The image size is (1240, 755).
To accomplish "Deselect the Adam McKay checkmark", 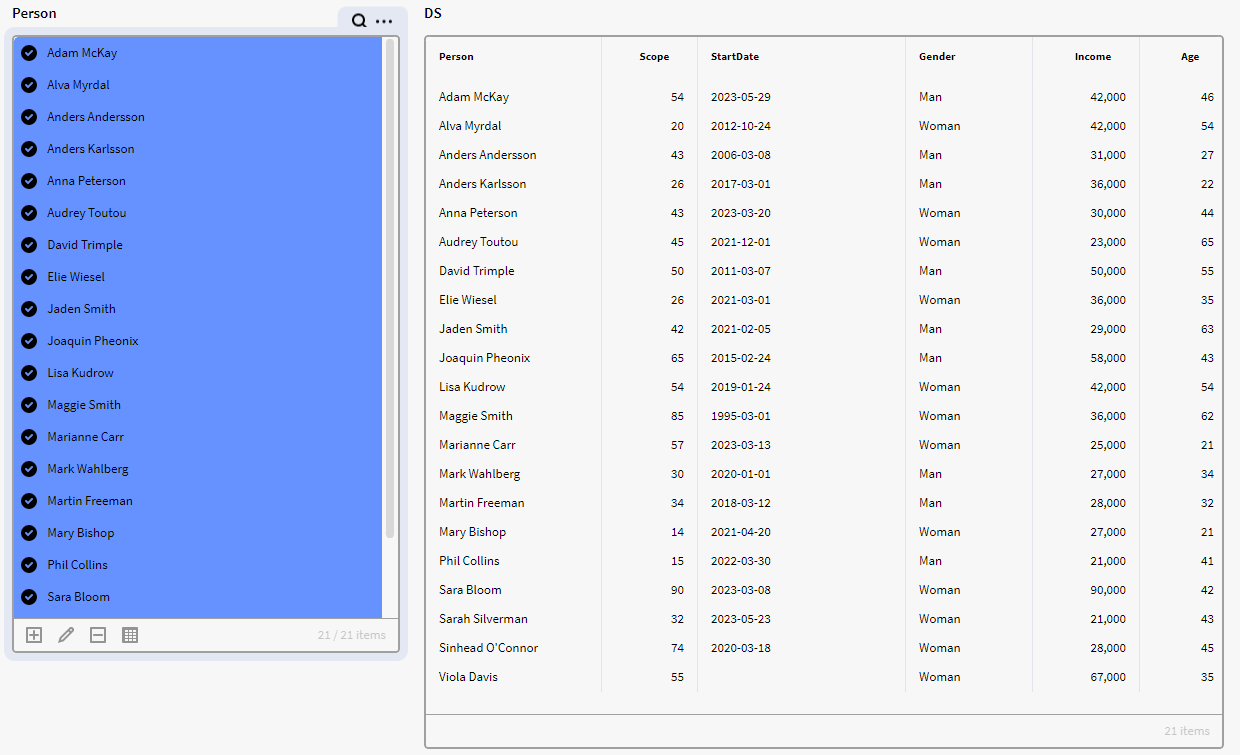I will [29, 53].
